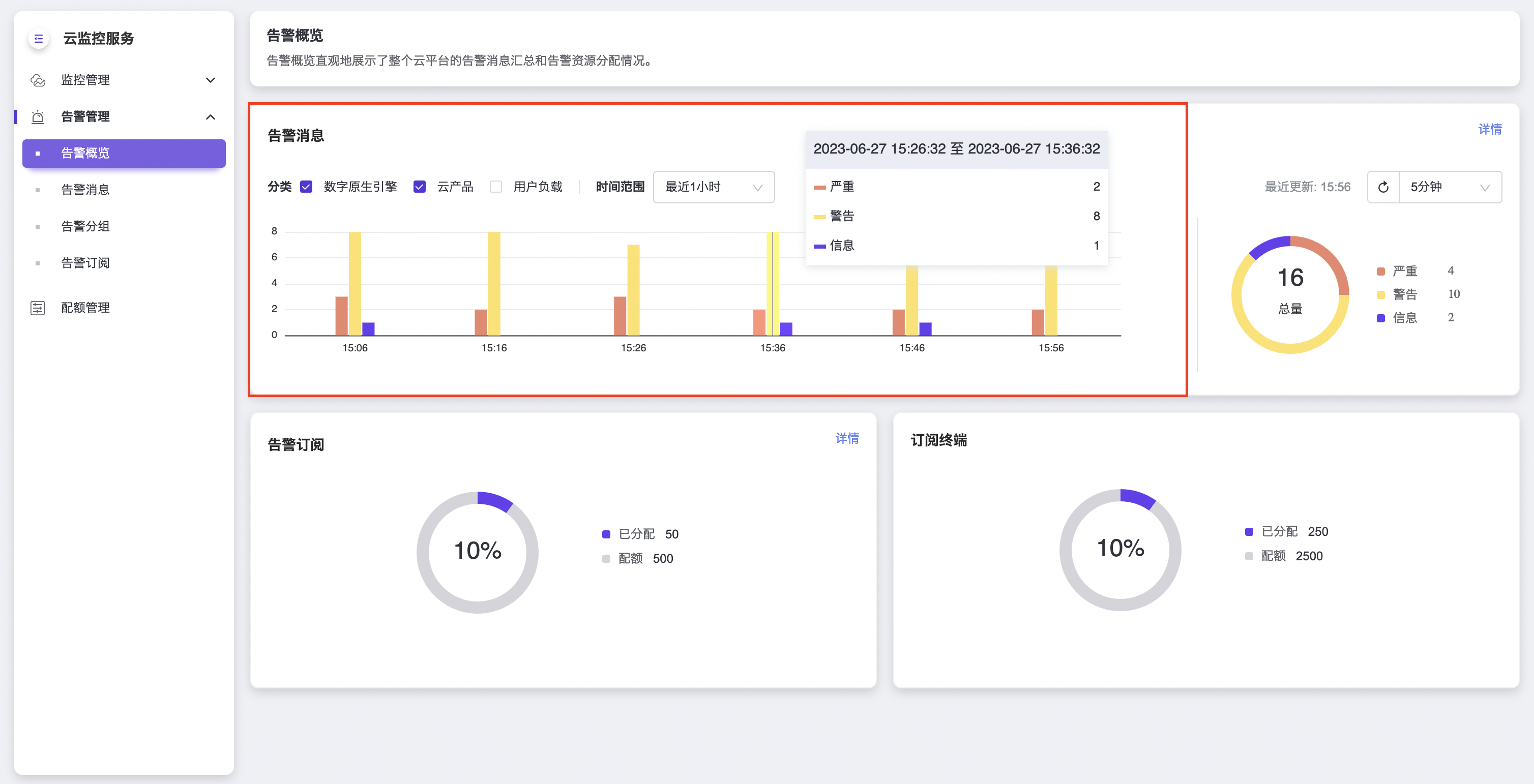
Task: Click the 已分配 legend marker under 告警订阅
Action: [x=606, y=534]
